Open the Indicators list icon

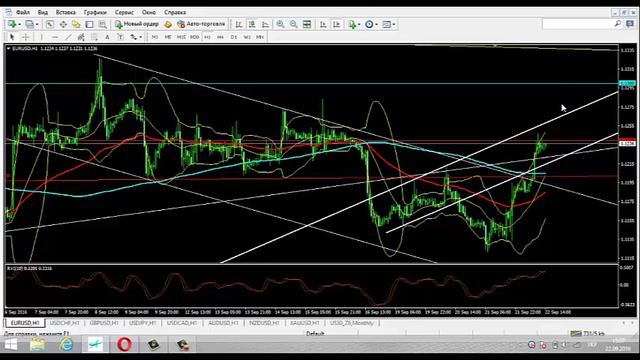click(352, 24)
